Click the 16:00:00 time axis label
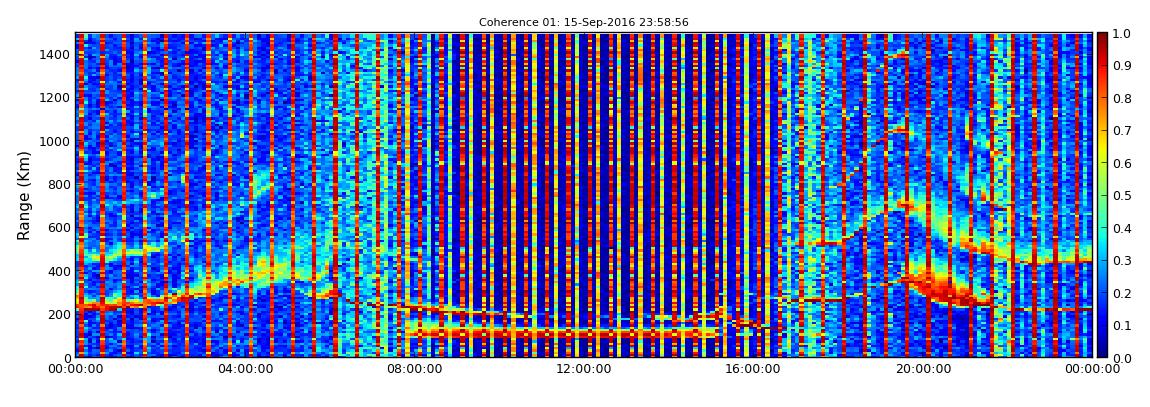 click(x=754, y=370)
